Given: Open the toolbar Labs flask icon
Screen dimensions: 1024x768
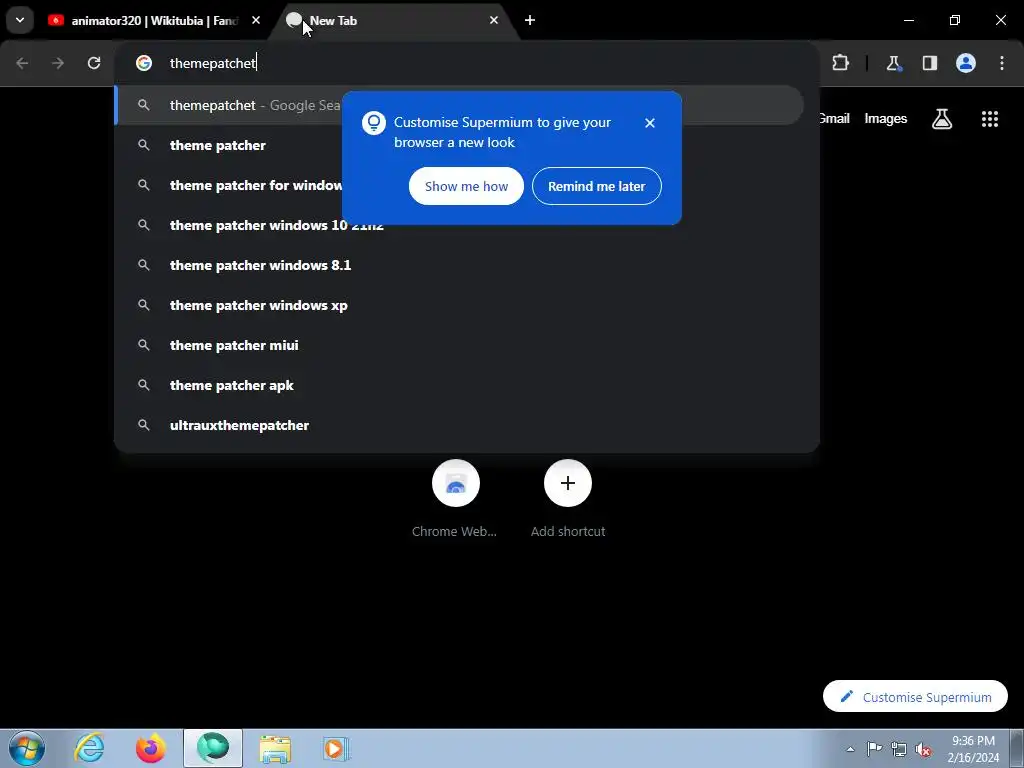Looking at the screenshot, I should pyautogui.click(x=893, y=63).
